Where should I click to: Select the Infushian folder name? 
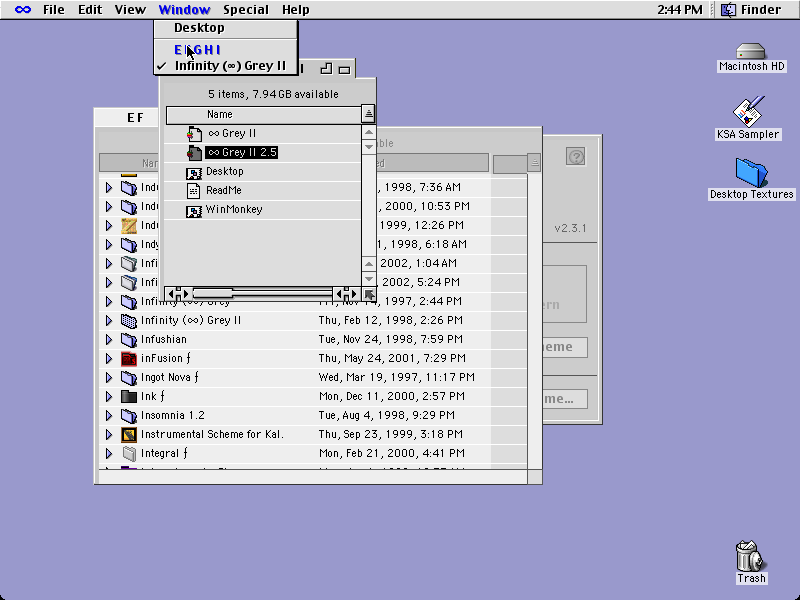pos(163,339)
